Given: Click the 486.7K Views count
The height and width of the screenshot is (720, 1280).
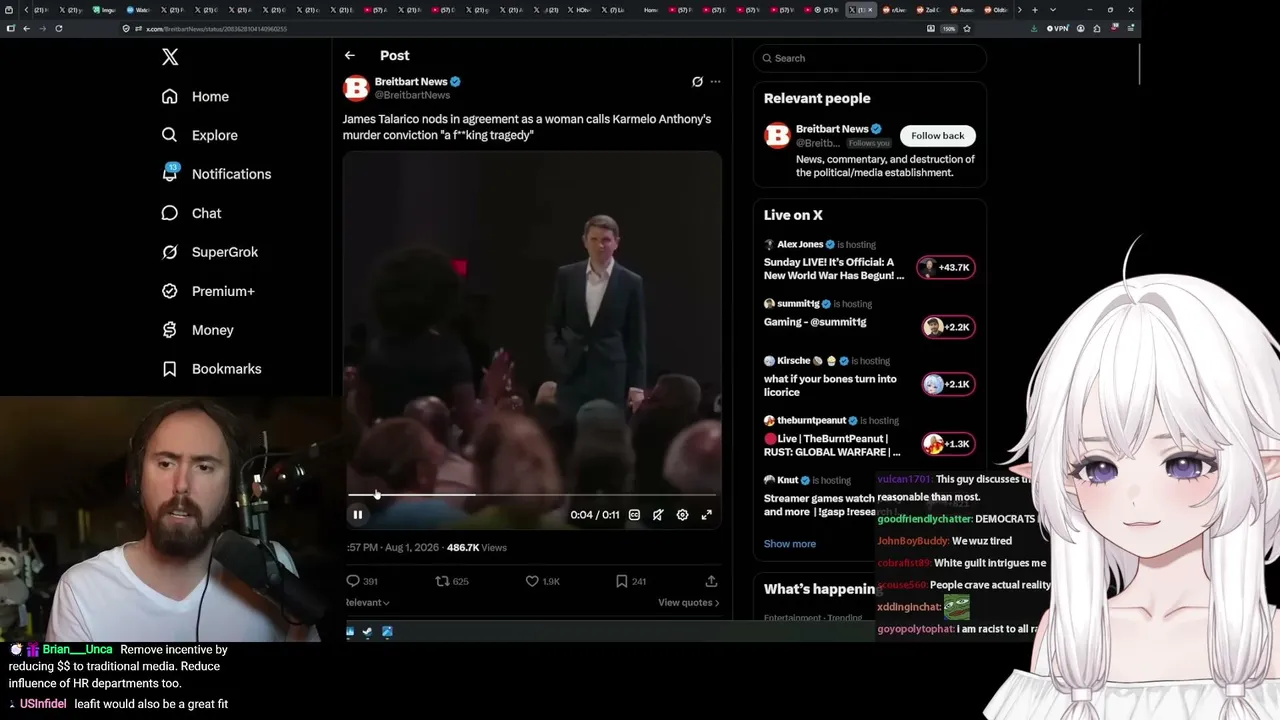Looking at the screenshot, I should [x=477, y=548].
